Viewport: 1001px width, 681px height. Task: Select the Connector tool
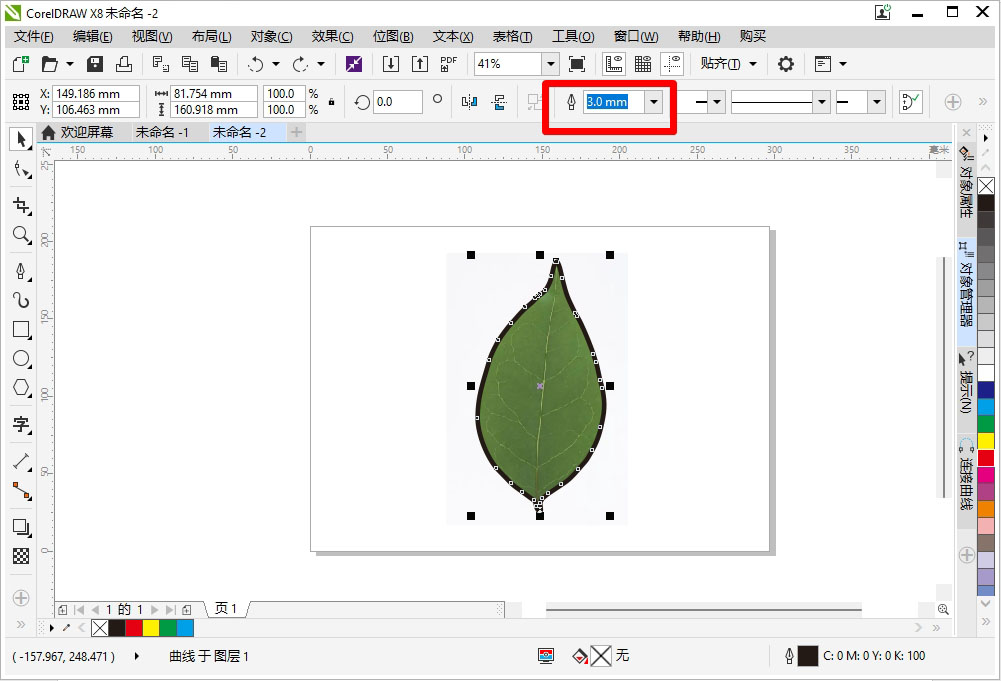click(x=22, y=490)
